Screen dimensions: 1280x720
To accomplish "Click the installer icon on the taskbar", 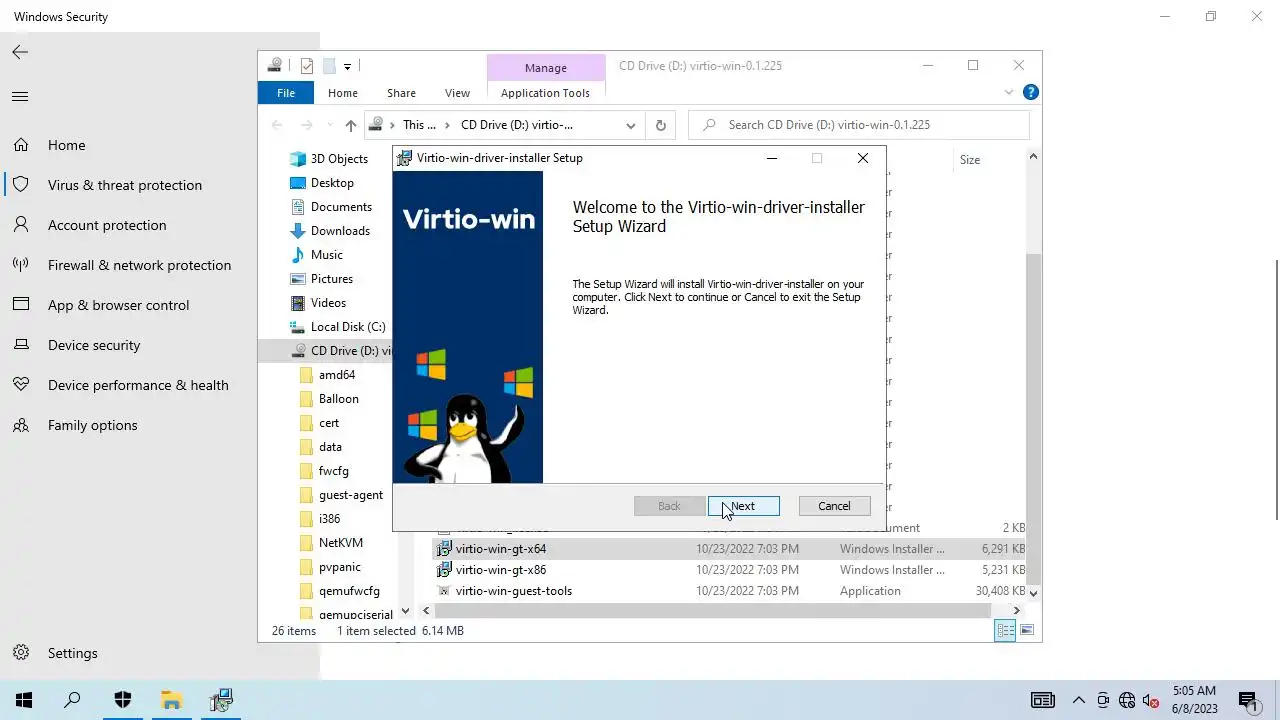I will tap(221, 700).
